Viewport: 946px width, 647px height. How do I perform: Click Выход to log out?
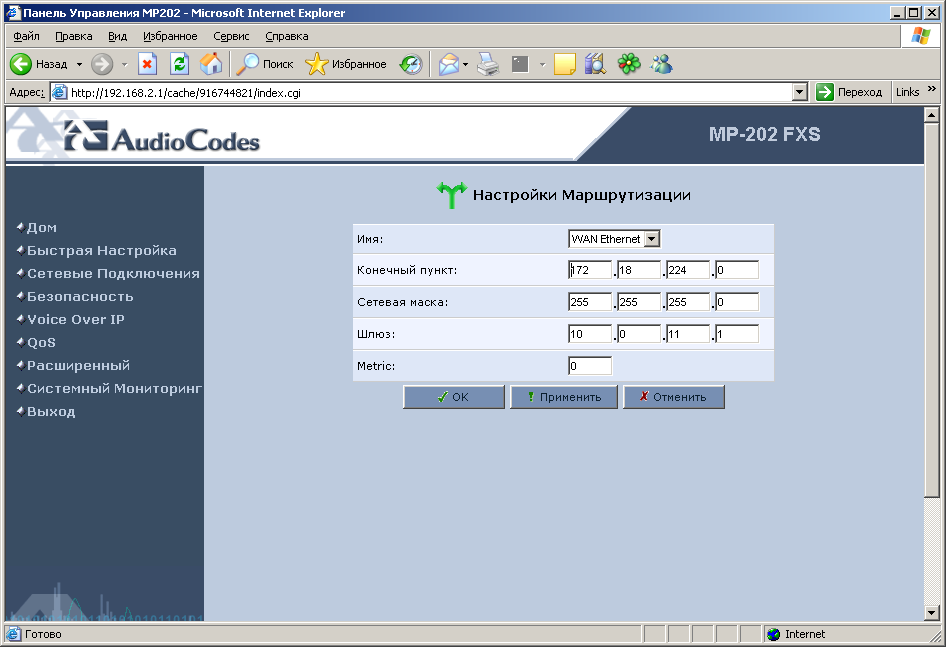[51, 412]
